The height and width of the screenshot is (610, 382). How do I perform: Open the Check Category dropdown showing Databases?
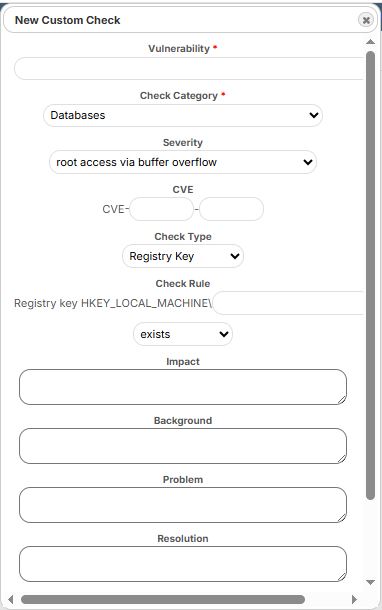[x=183, y=115]
